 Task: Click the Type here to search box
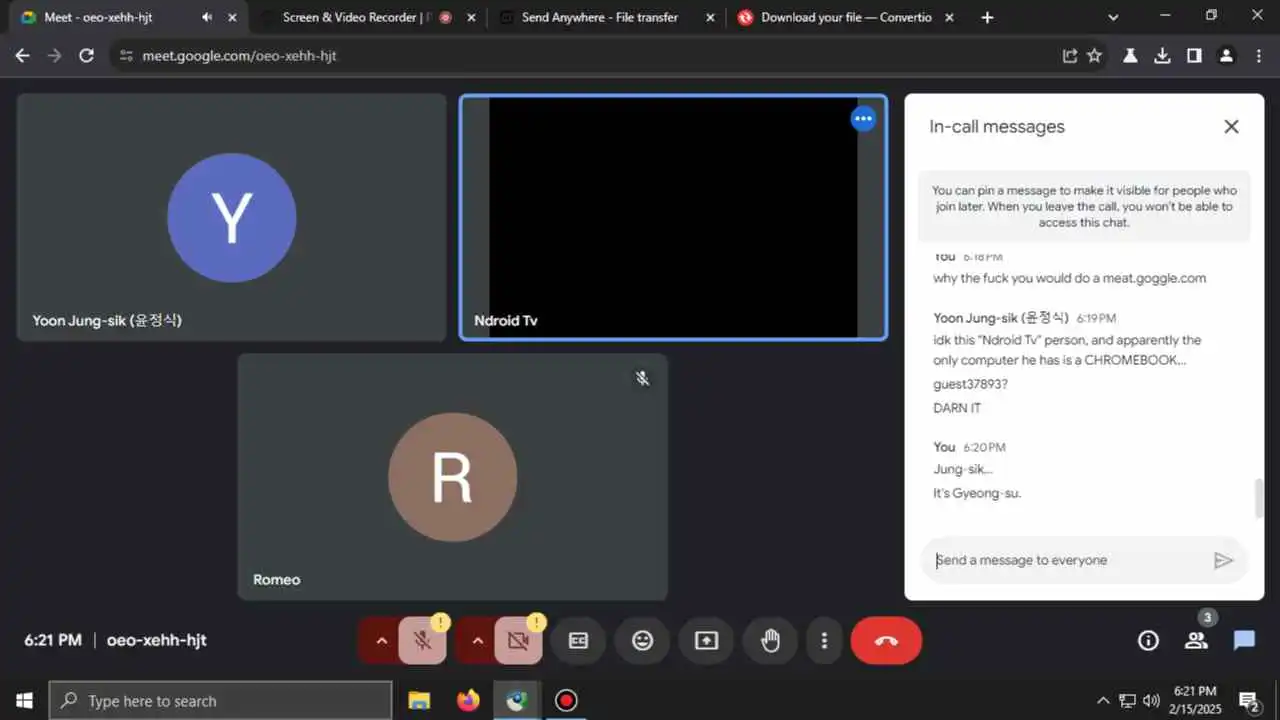tap(220, 701)
